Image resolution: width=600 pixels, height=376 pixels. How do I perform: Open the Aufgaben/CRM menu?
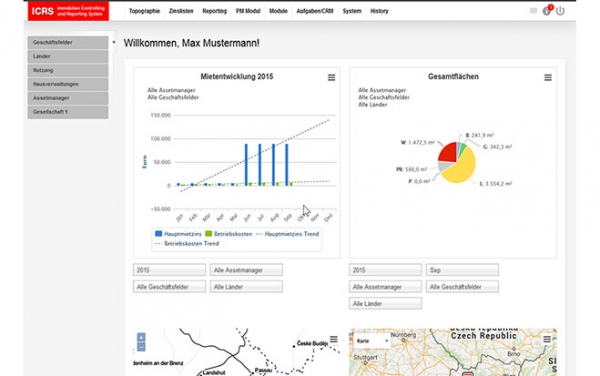point(315,11)
